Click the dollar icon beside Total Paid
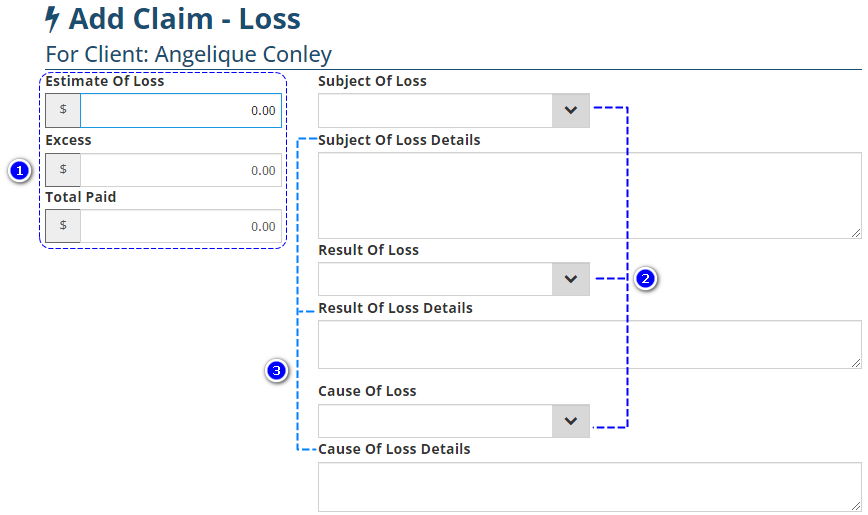This screenshot has width=868, height=515. pos(63,226)
